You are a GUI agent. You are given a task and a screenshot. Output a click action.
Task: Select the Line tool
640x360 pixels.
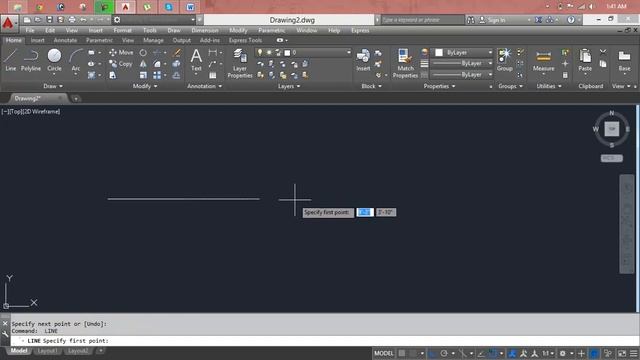(x=11, y=60)
